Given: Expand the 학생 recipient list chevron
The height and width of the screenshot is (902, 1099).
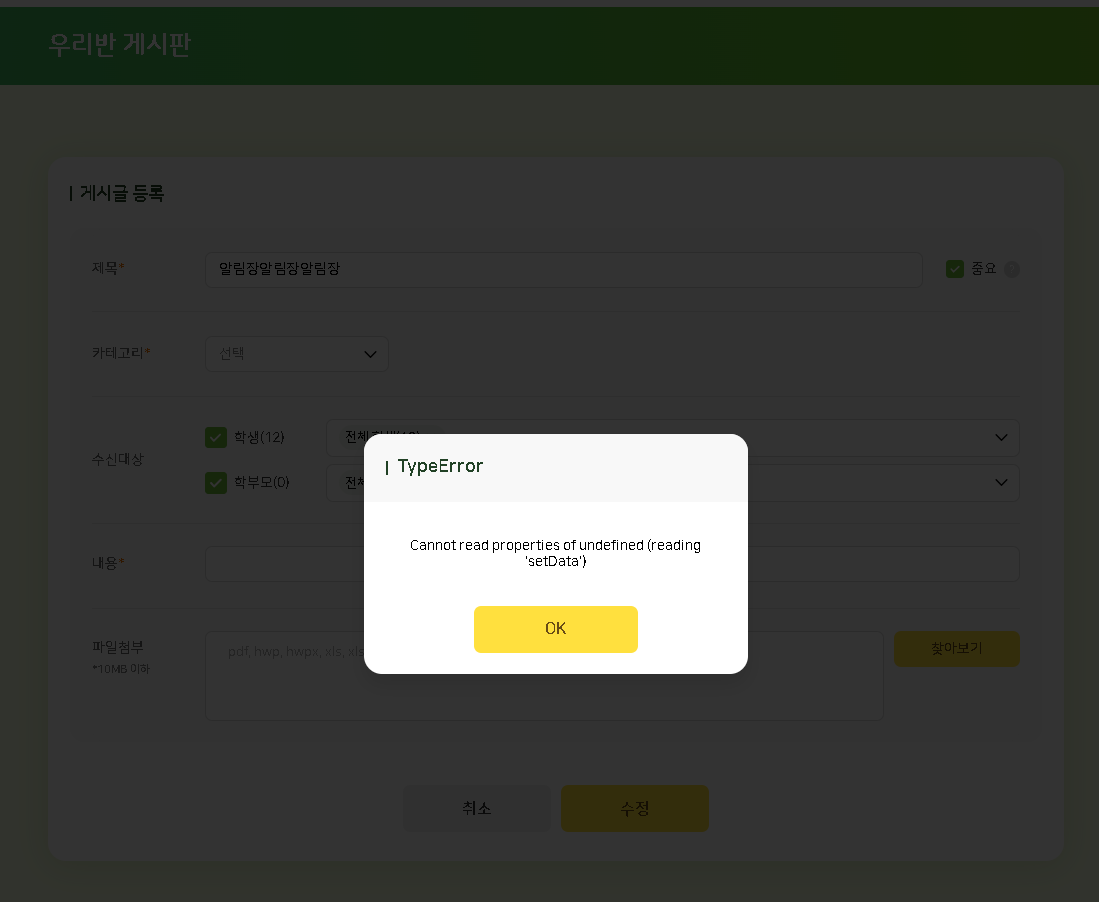Looking at the screenshot, I should [1001, 438].
